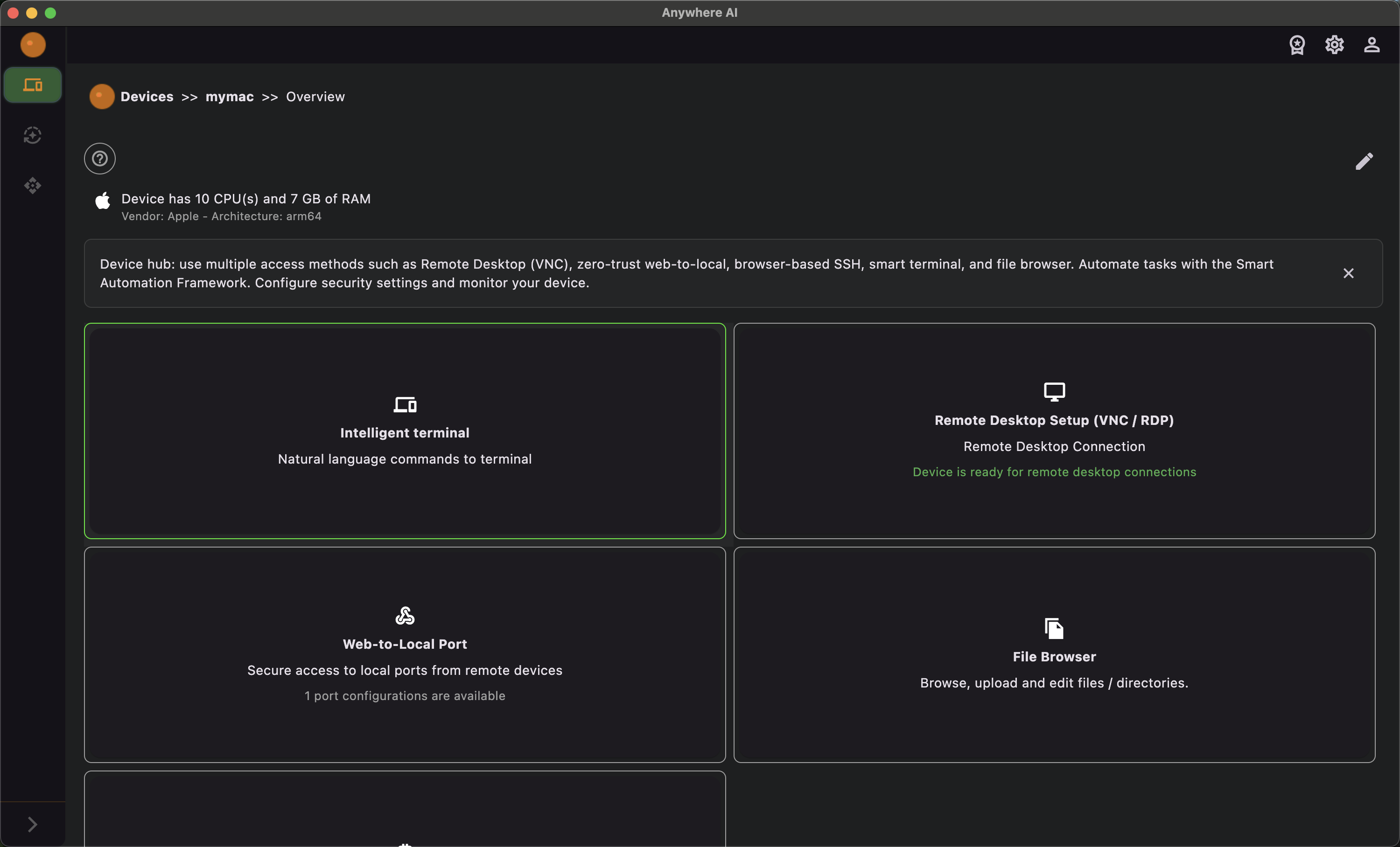Open the Remote Desktop Setup (VNC / RDP) card
The height and width of the screenshot is (847, 1400).
(x=1055, y=431)
